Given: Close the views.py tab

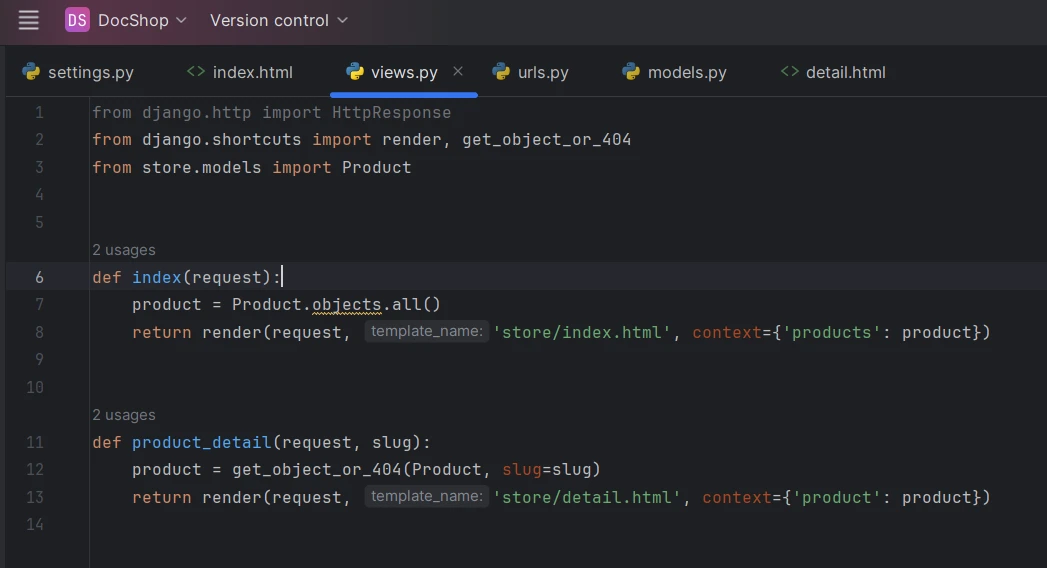Looking at the screenshot, I should click(x=458, y=71).
